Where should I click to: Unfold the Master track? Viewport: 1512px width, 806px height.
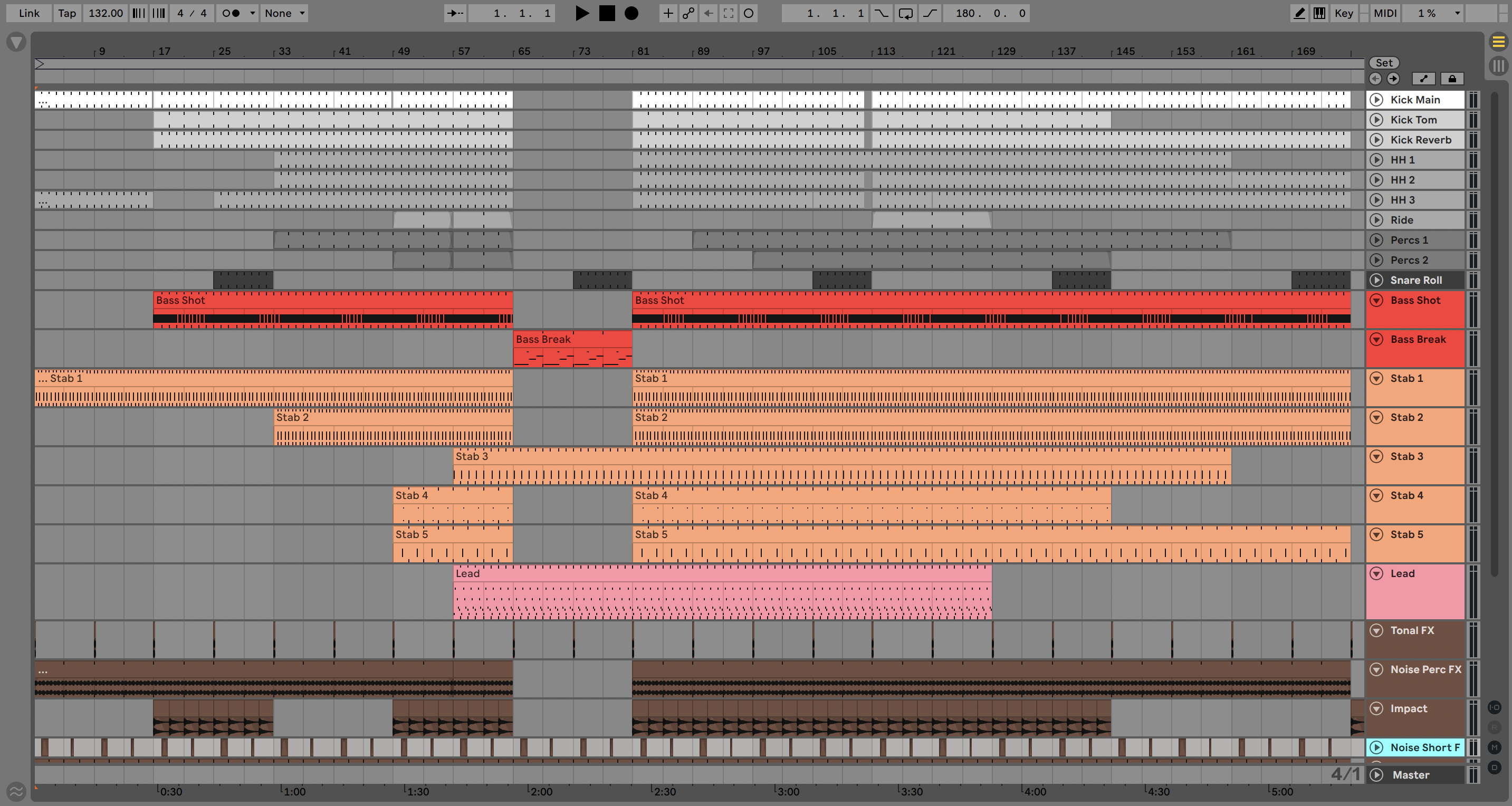click(1376, 775)
